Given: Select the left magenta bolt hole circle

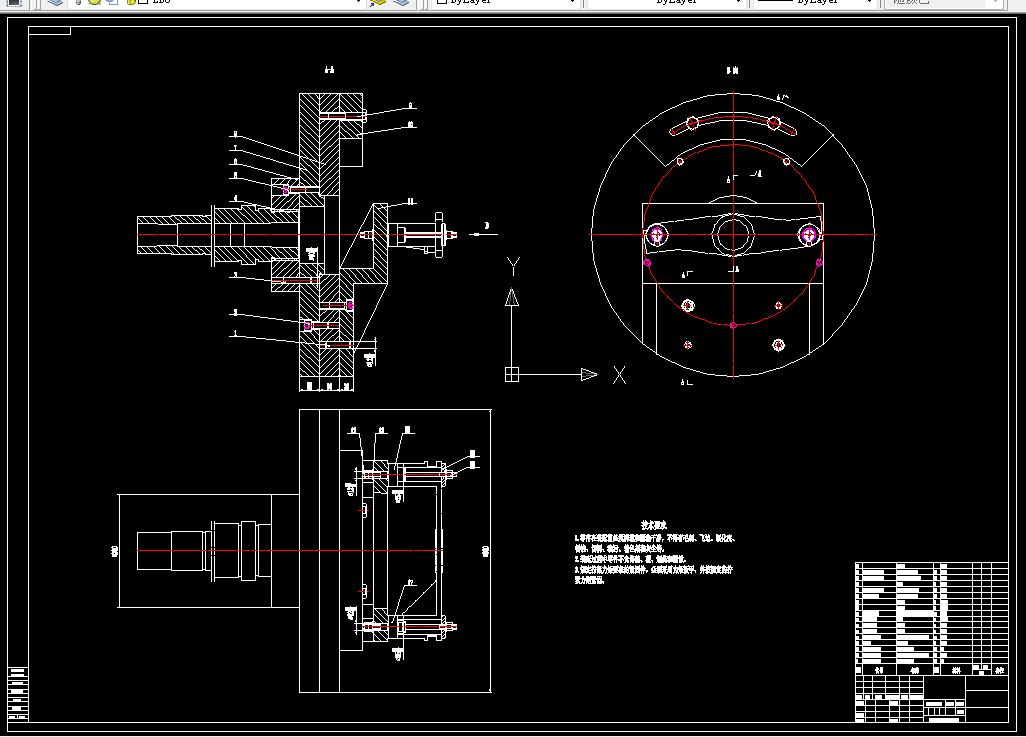Looking at the screenshot, I should click(x=656, y=234).
